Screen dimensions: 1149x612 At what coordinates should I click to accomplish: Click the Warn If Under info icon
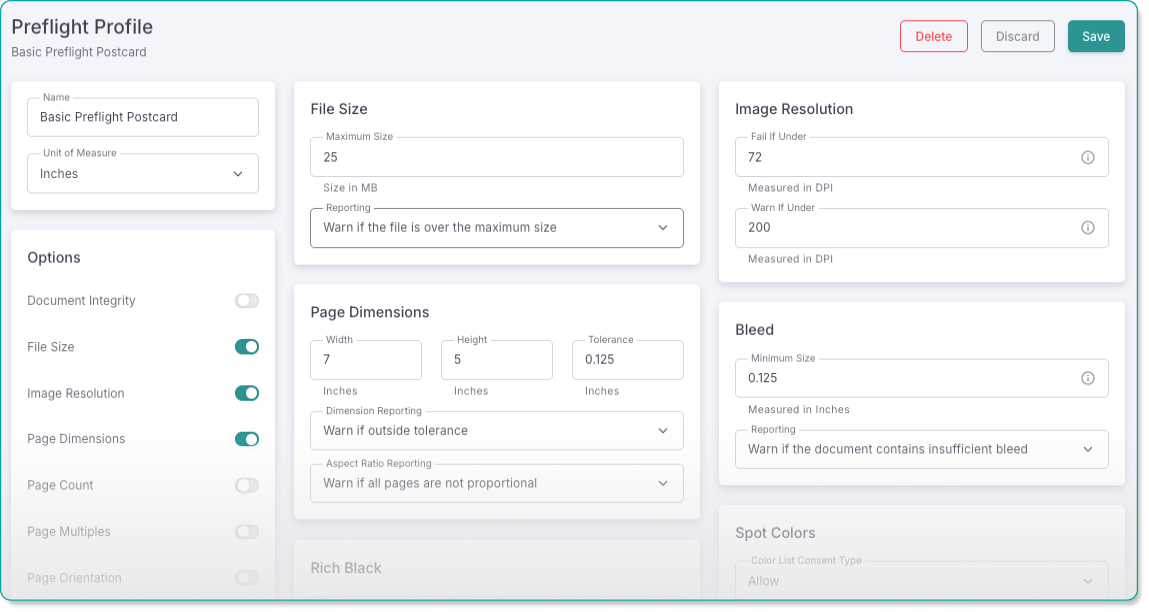pos(1087,227)
